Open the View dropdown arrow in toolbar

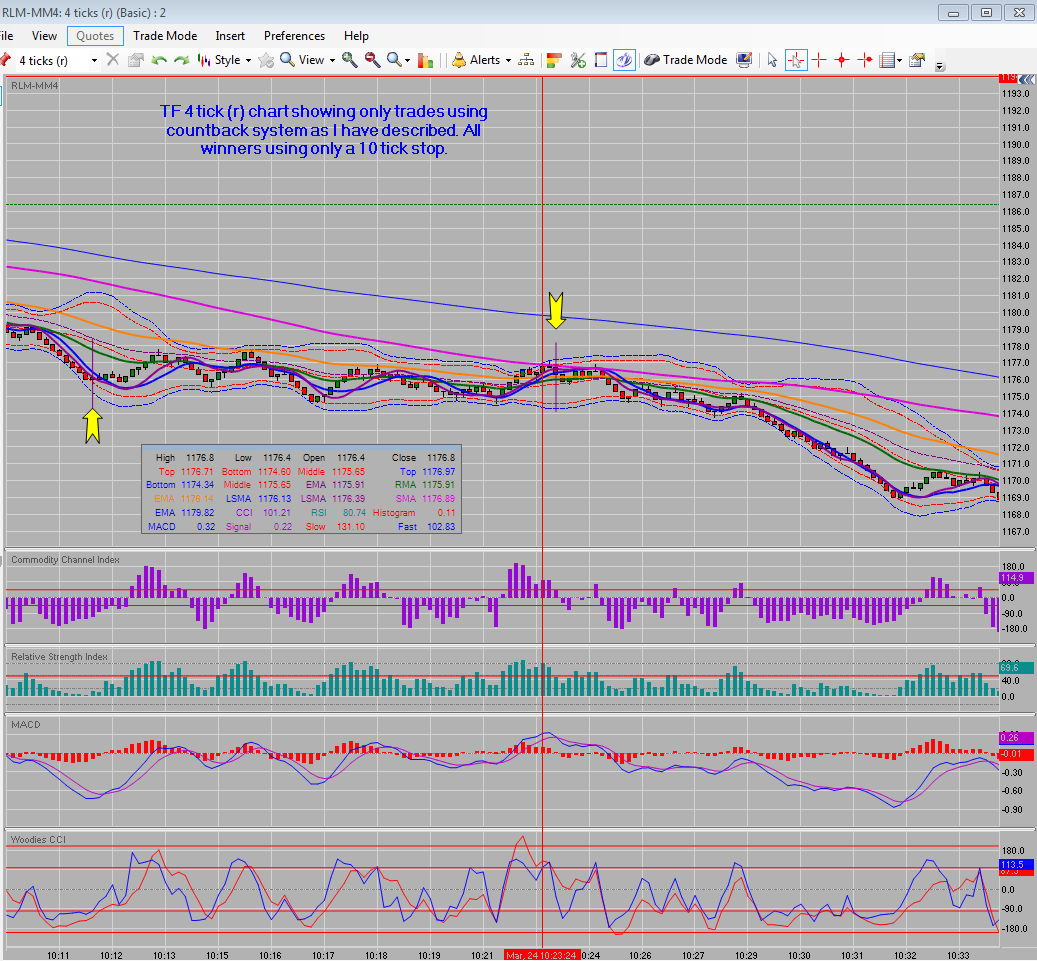(333, 60)
